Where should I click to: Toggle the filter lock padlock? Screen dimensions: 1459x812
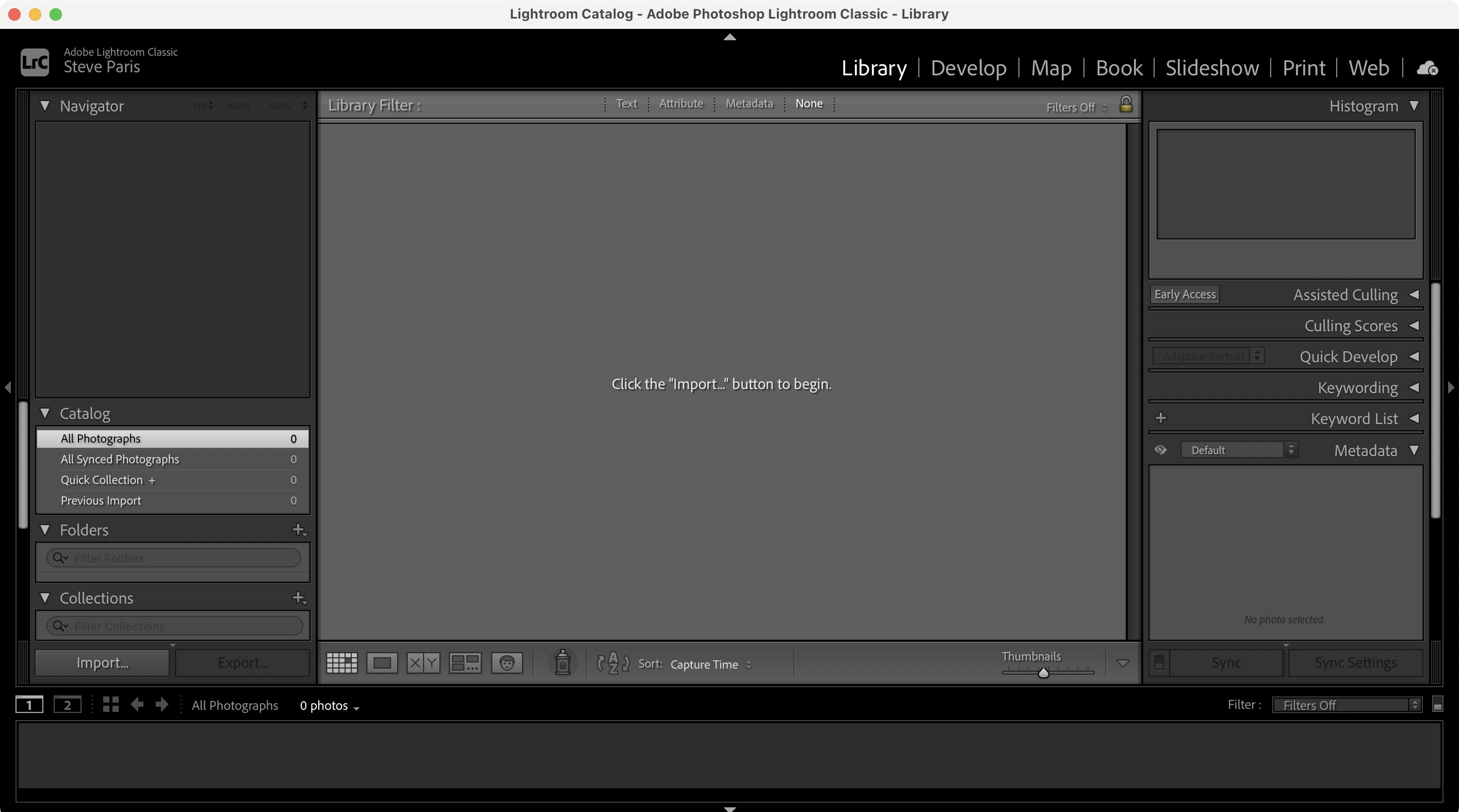click(1126, 105)
